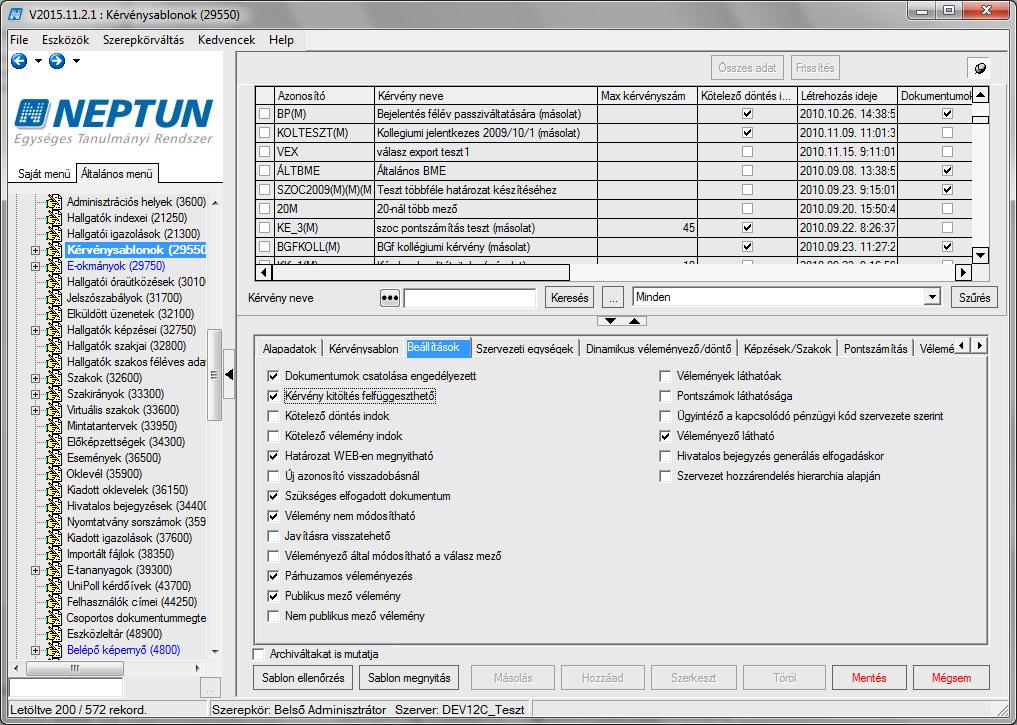Check Vélemények láthatóak
1017x725 pixels.
665,376
